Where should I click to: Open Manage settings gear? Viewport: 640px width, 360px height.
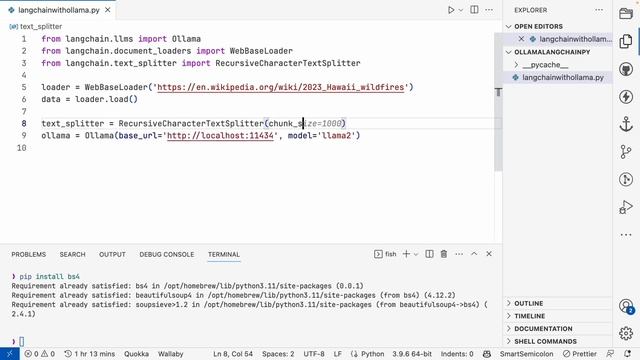point(626,333)
